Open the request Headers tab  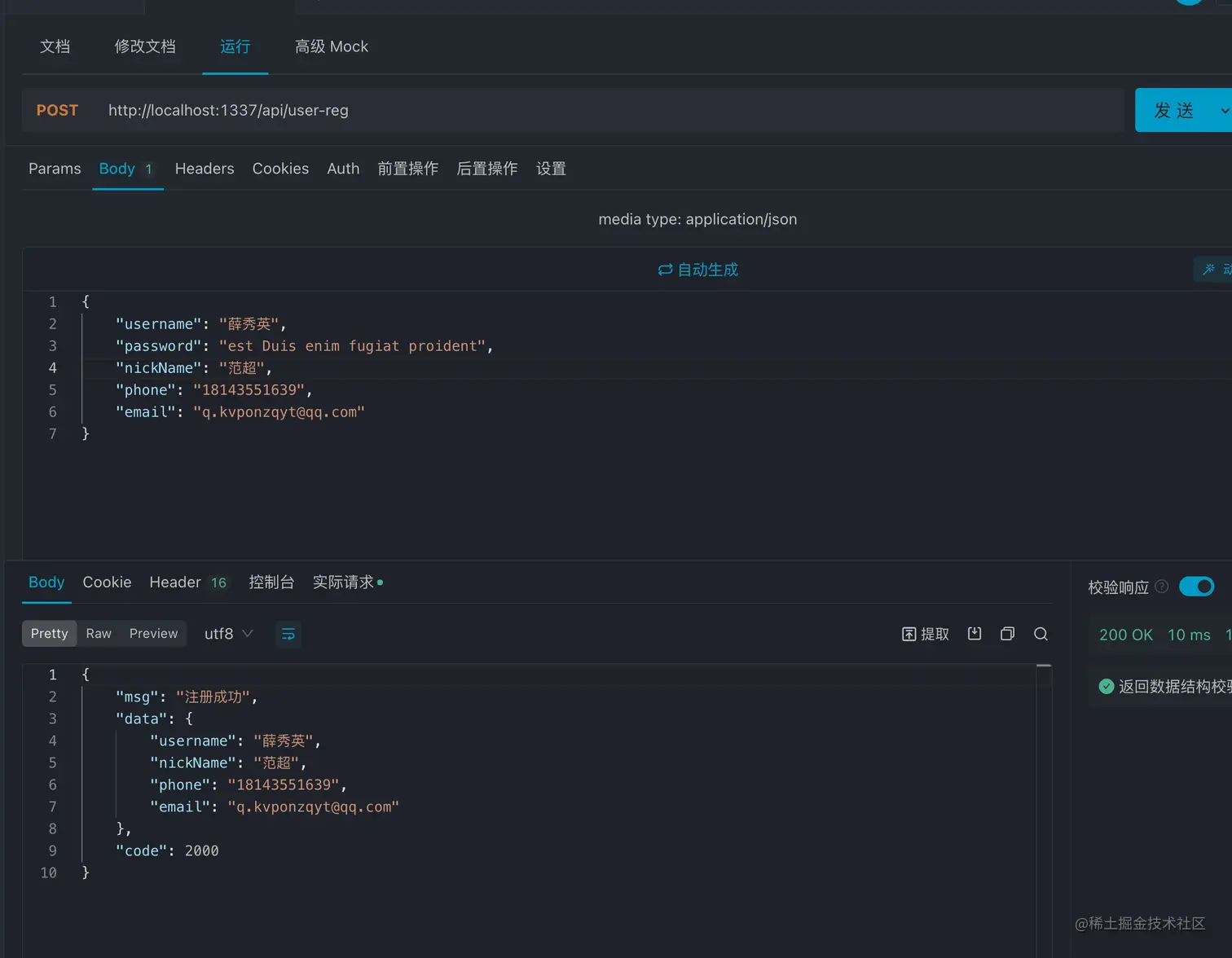pos(205,169)
